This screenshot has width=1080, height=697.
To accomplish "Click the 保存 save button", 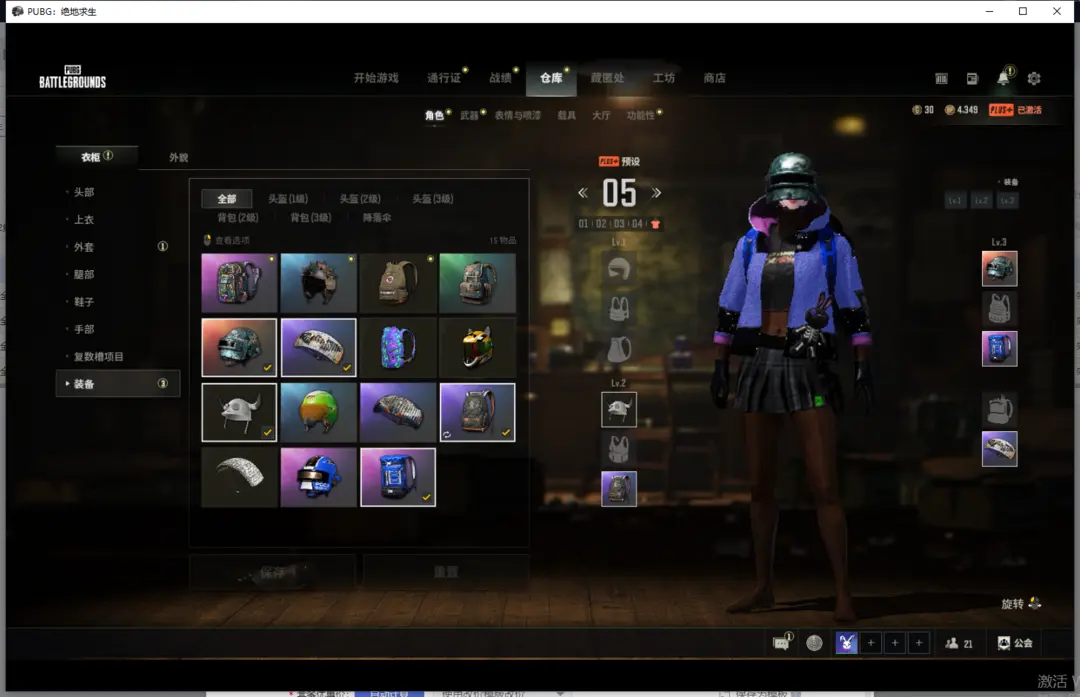I will click(x=273, y=572).
